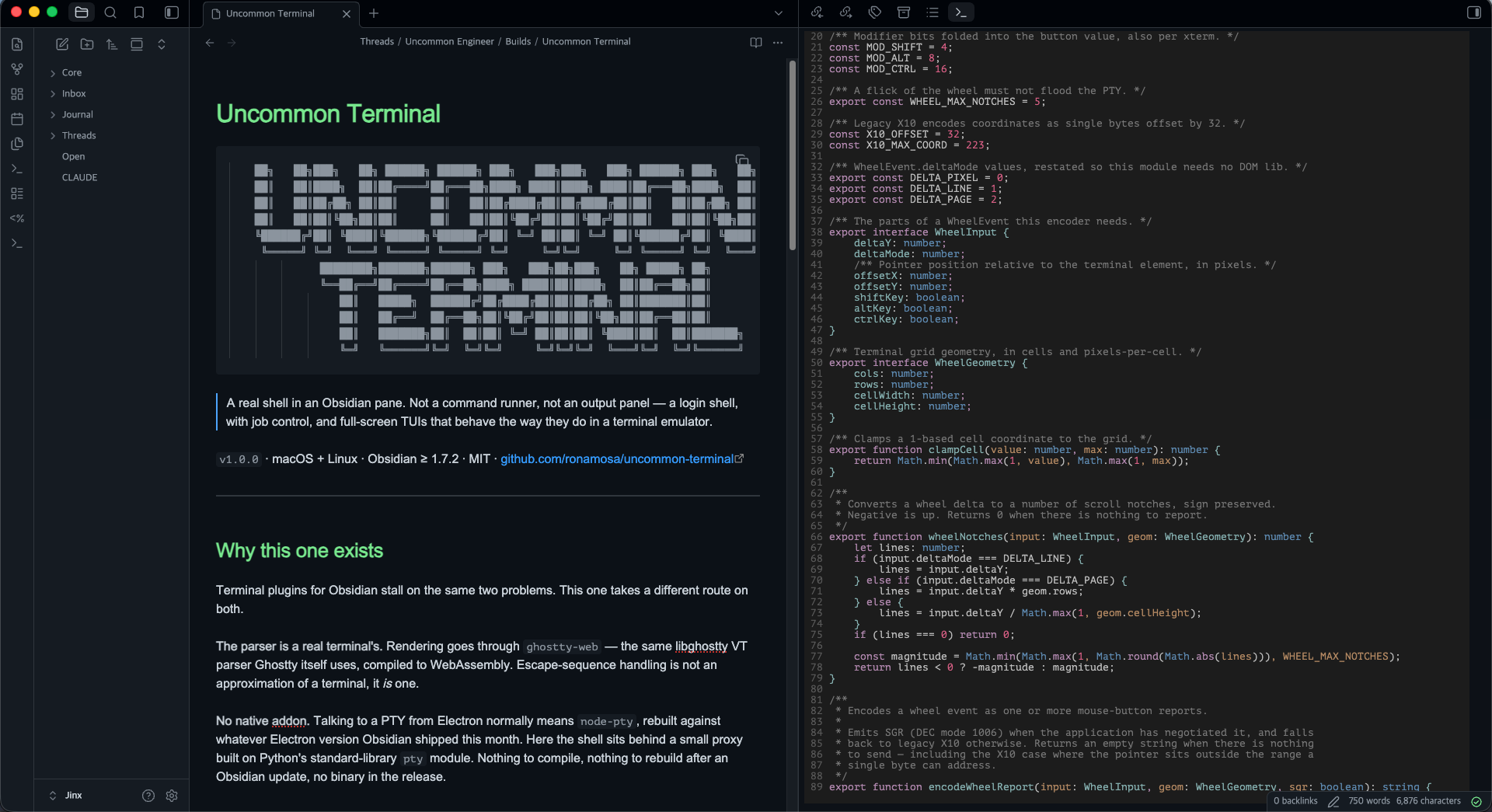This screenshot has height=812, width=1492.
Task: Toggle editing mode via the status bar pencil
Action: pos(1333,801)
